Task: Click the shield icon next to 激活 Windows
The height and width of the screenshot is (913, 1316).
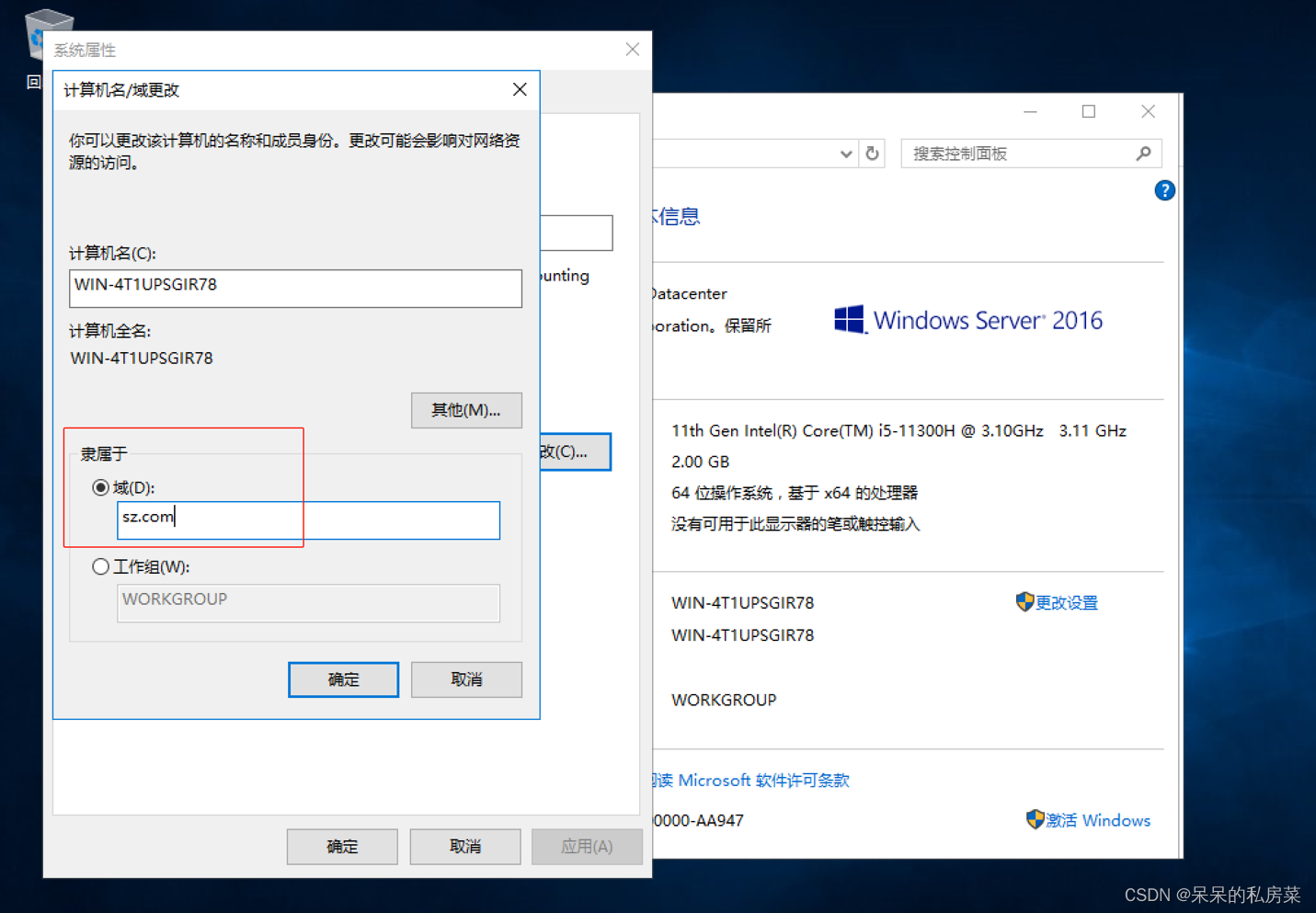Action: 1035,819
